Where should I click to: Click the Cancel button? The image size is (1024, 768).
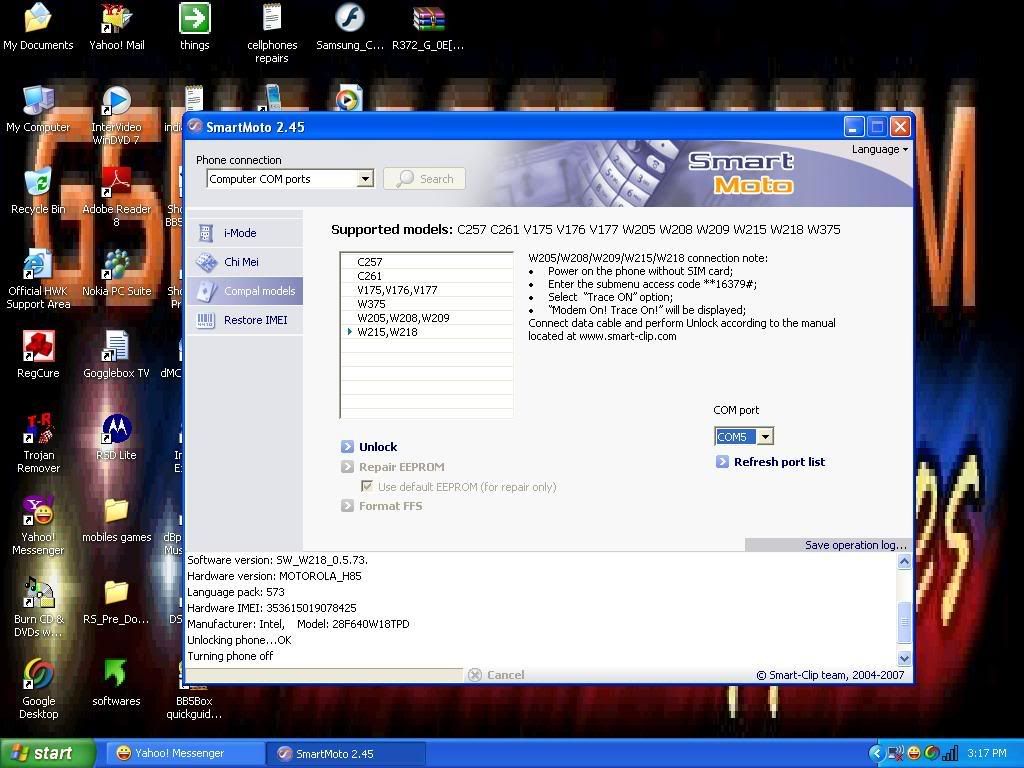click(x=496, y=675)
